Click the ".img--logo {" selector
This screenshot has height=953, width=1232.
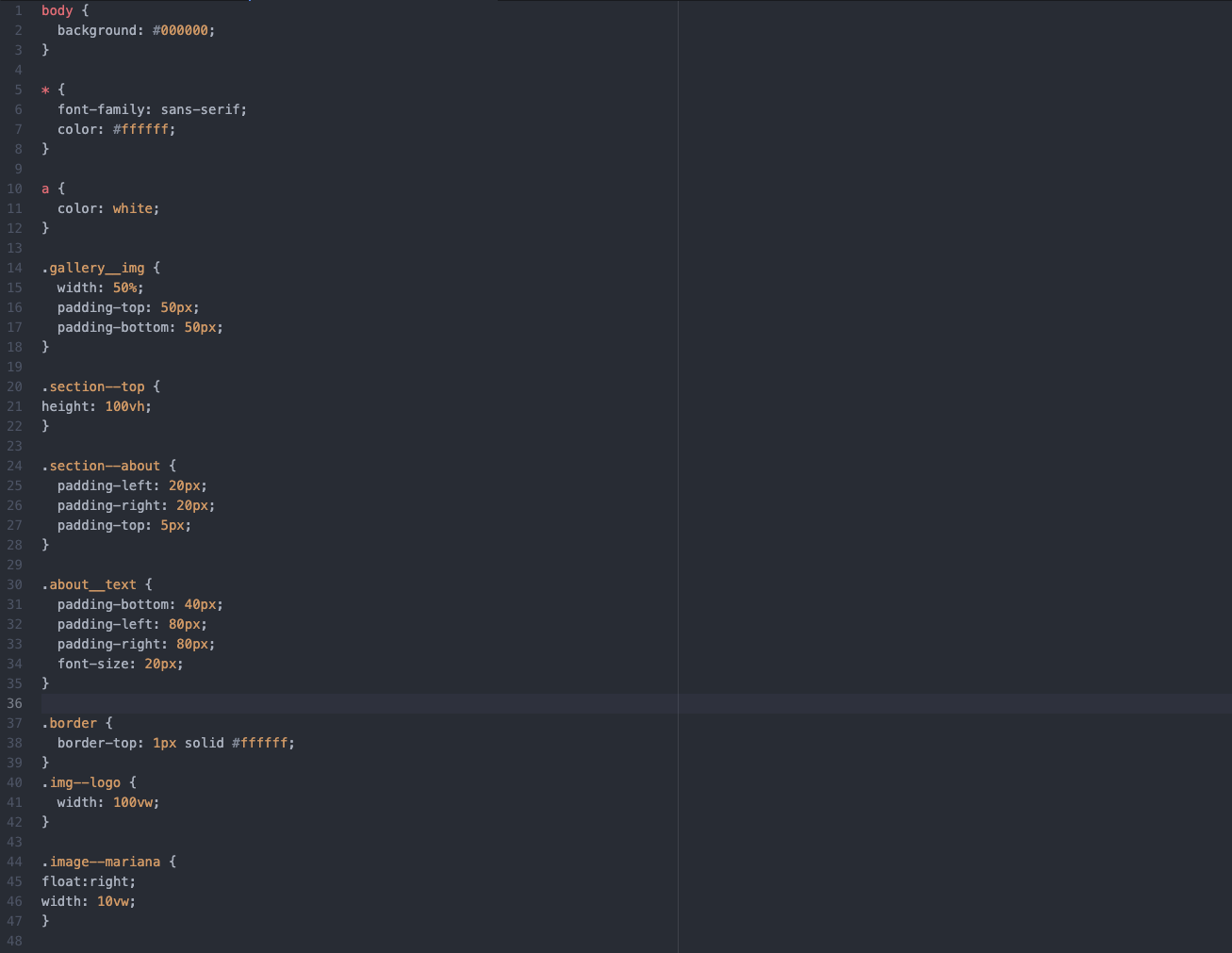89,782
